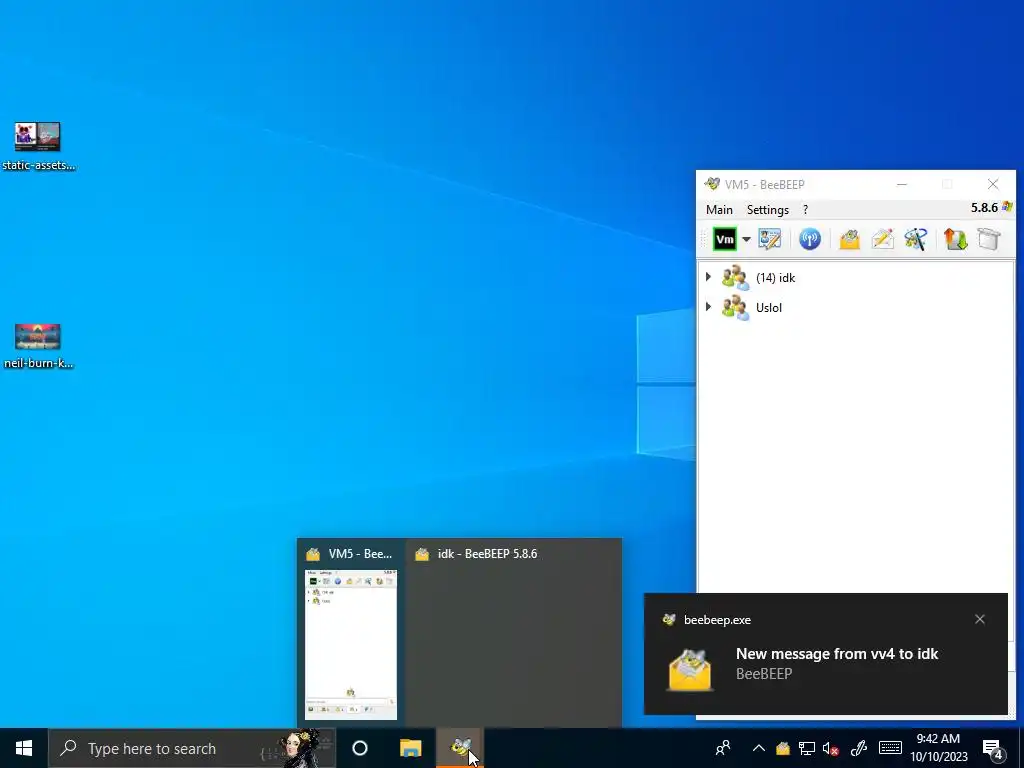Open the Windows Start menu
The image size is (1024, 768).
click(24, 748)
